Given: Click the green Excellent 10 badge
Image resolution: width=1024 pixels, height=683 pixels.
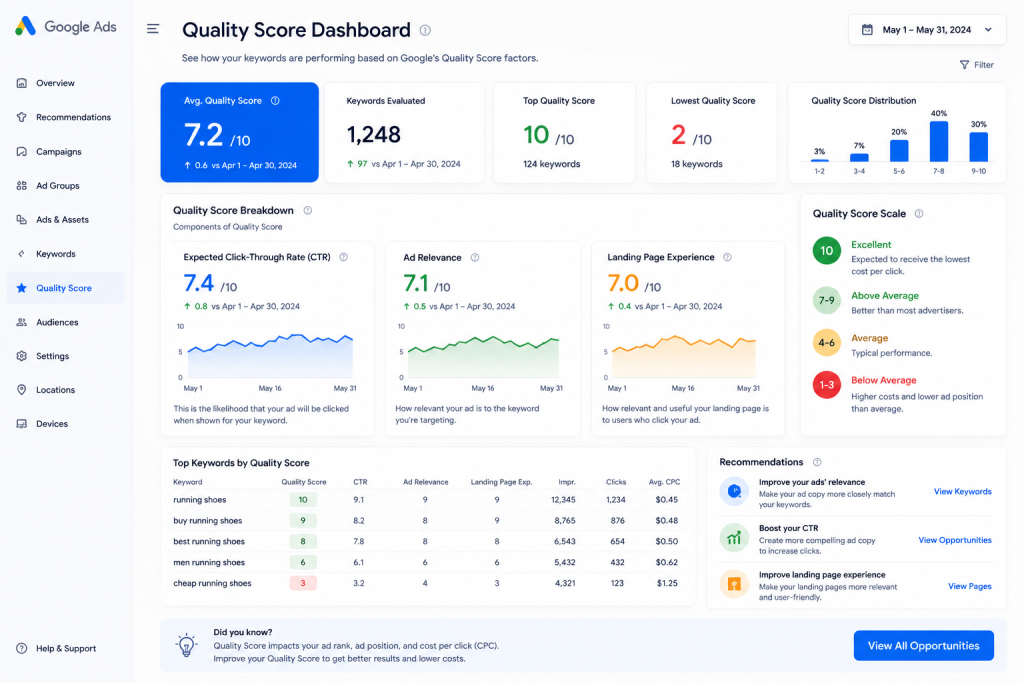Looking at the screenshot, I should click(826, 251).
